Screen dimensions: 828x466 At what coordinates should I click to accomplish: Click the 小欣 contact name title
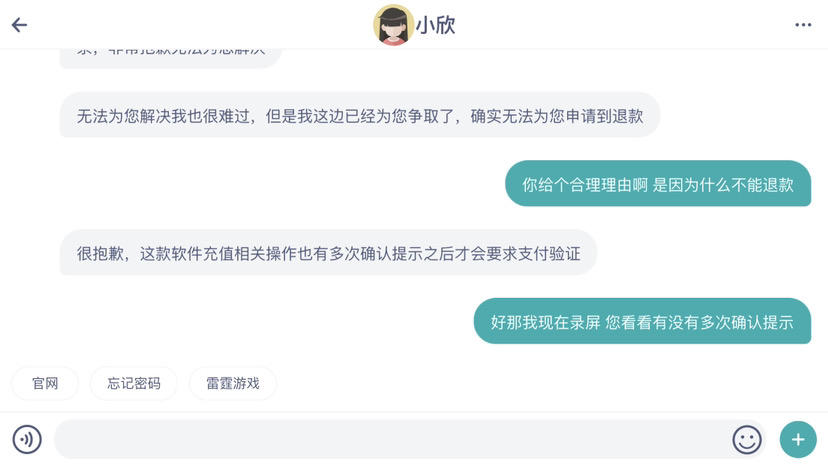click(x=436, y=25)
